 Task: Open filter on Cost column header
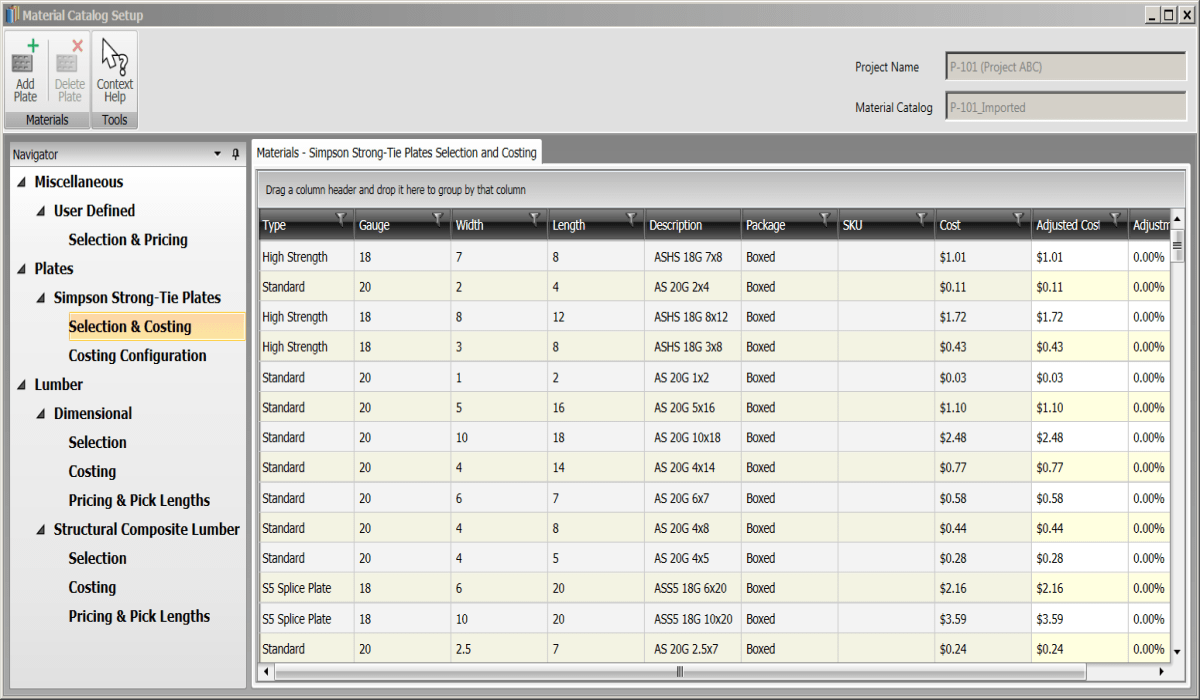pos(1019,218)
